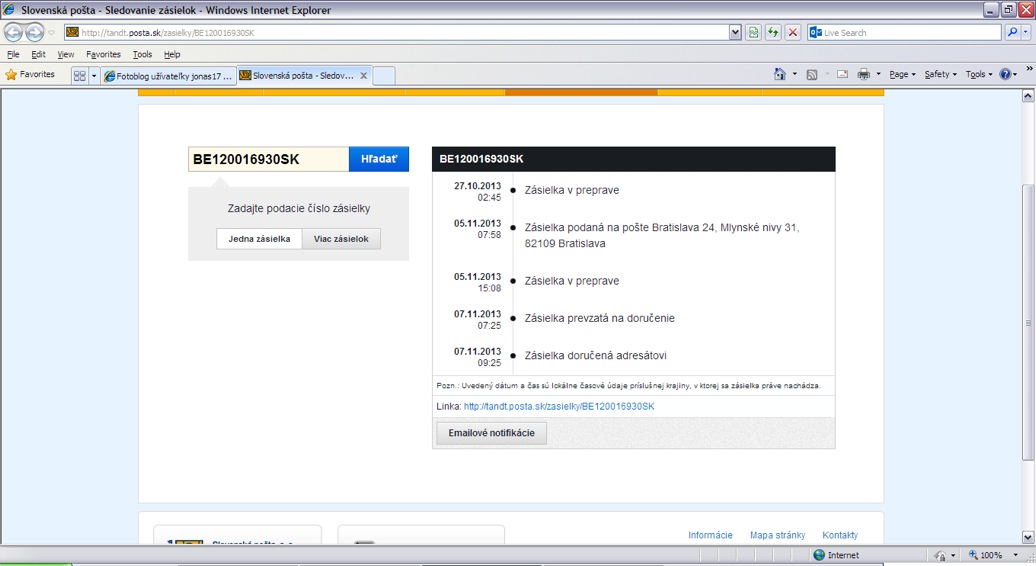1036x566 pixels.
Task: Open the Favorites menu in menu bar
Action: tap(103, 54)
